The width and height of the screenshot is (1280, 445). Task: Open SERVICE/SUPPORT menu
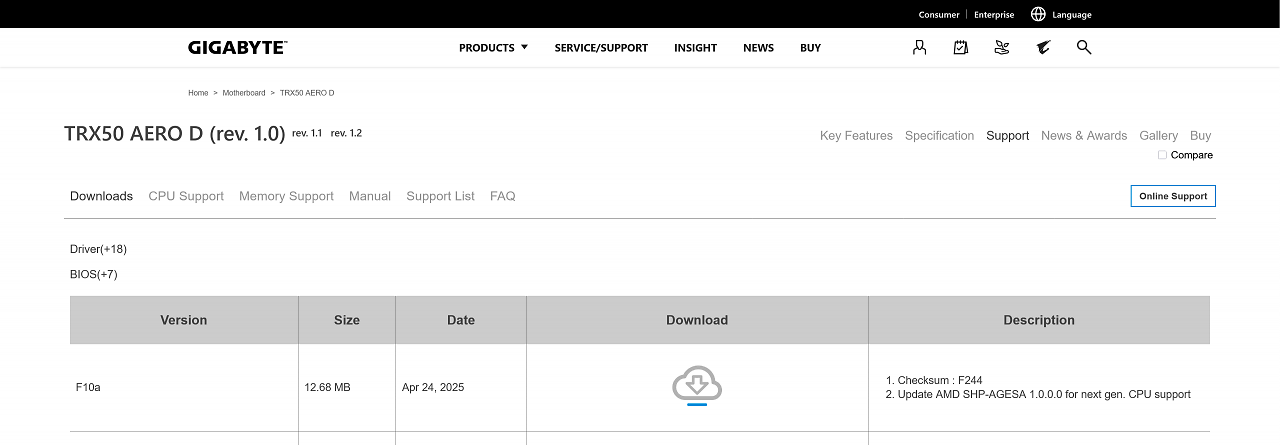(601, 47)
